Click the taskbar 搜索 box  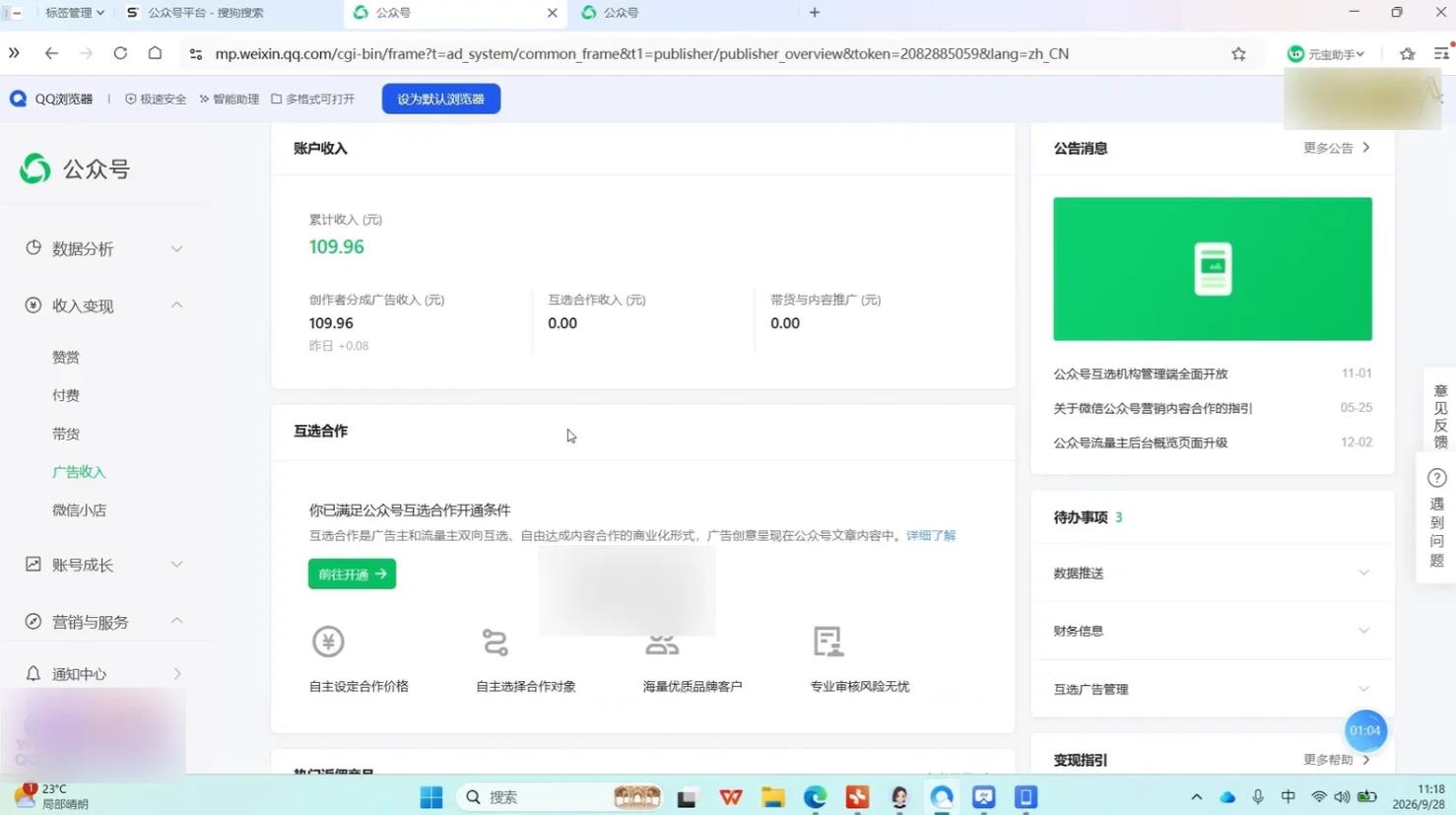pos(560,797)
